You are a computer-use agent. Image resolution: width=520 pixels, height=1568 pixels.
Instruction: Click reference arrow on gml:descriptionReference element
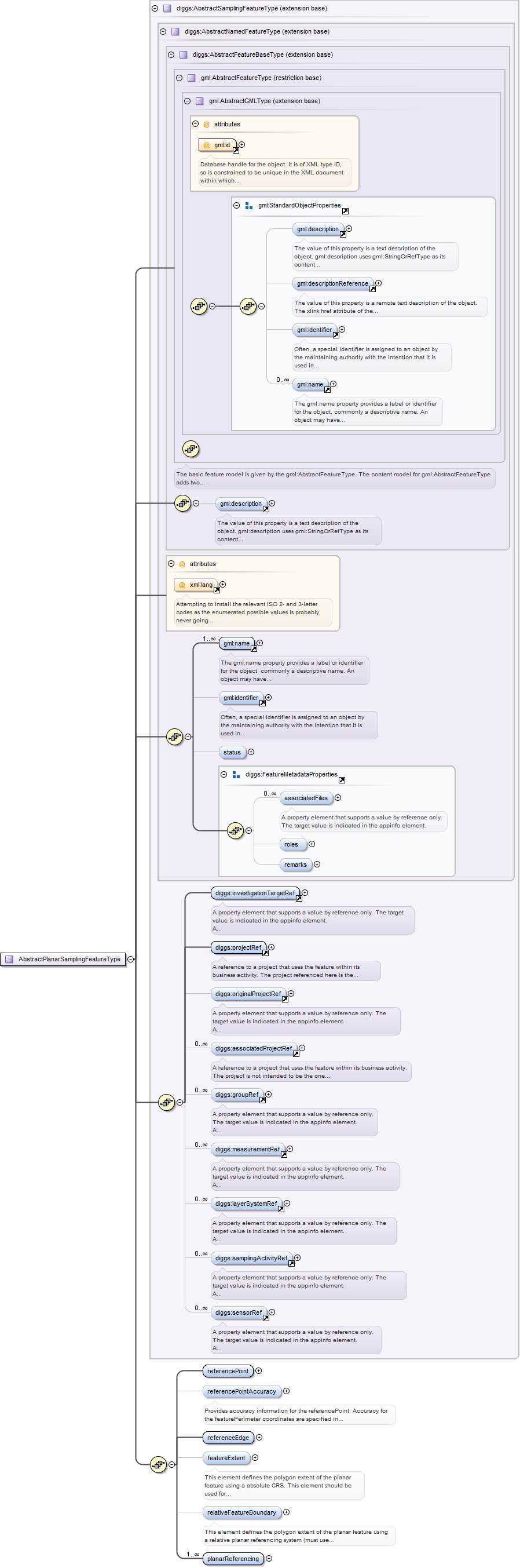(x=372, y=289)
